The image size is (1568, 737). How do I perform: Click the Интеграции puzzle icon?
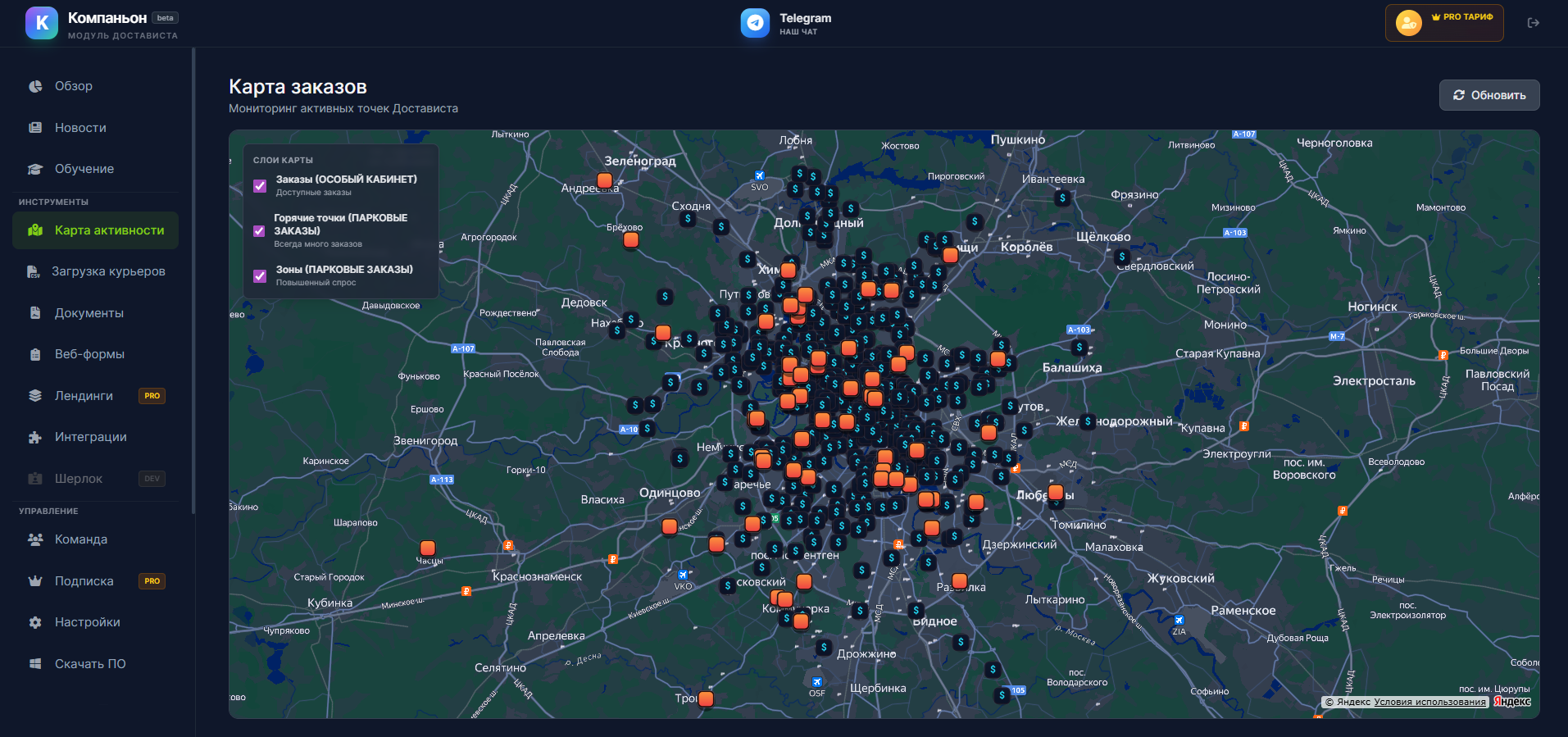[35, 437]
